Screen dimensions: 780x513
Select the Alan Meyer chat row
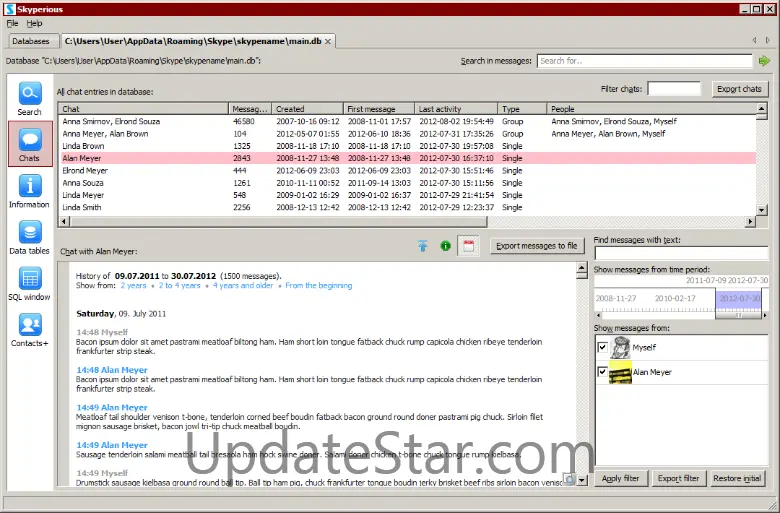click(x=407, y=158)
